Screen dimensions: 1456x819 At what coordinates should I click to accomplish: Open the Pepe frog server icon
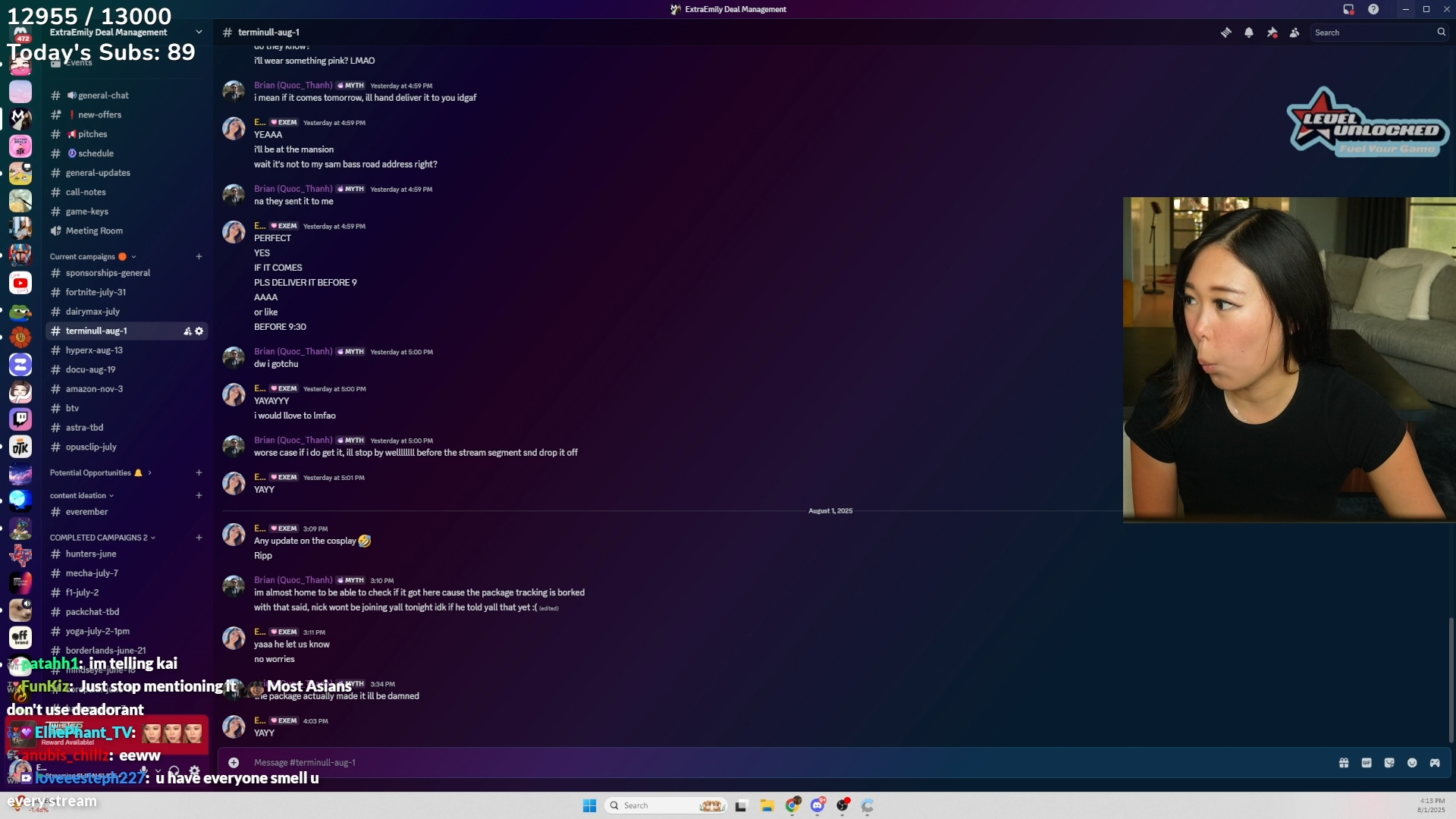click(20, 311)
